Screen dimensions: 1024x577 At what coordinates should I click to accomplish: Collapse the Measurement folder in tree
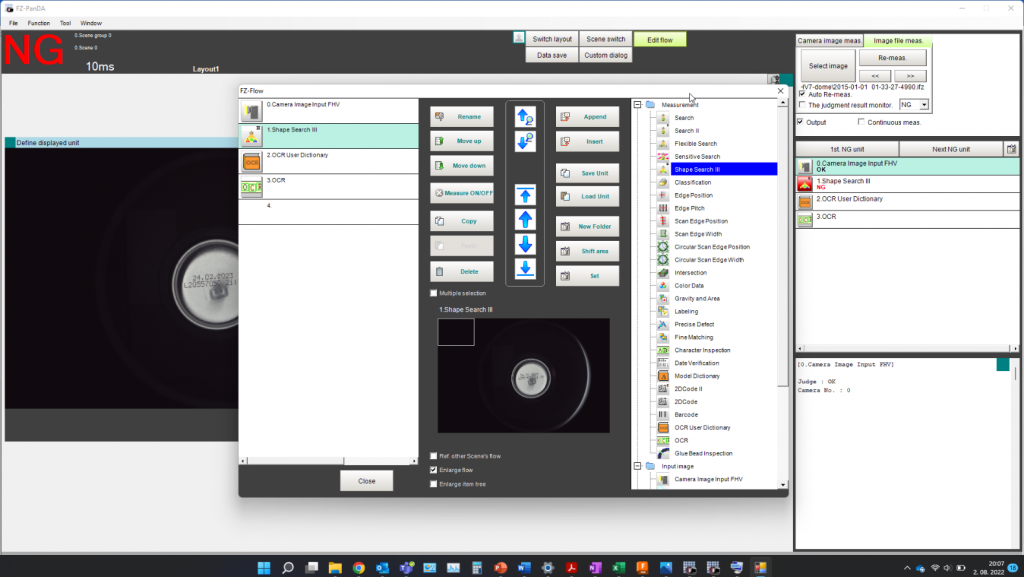(x=637, y=105)
